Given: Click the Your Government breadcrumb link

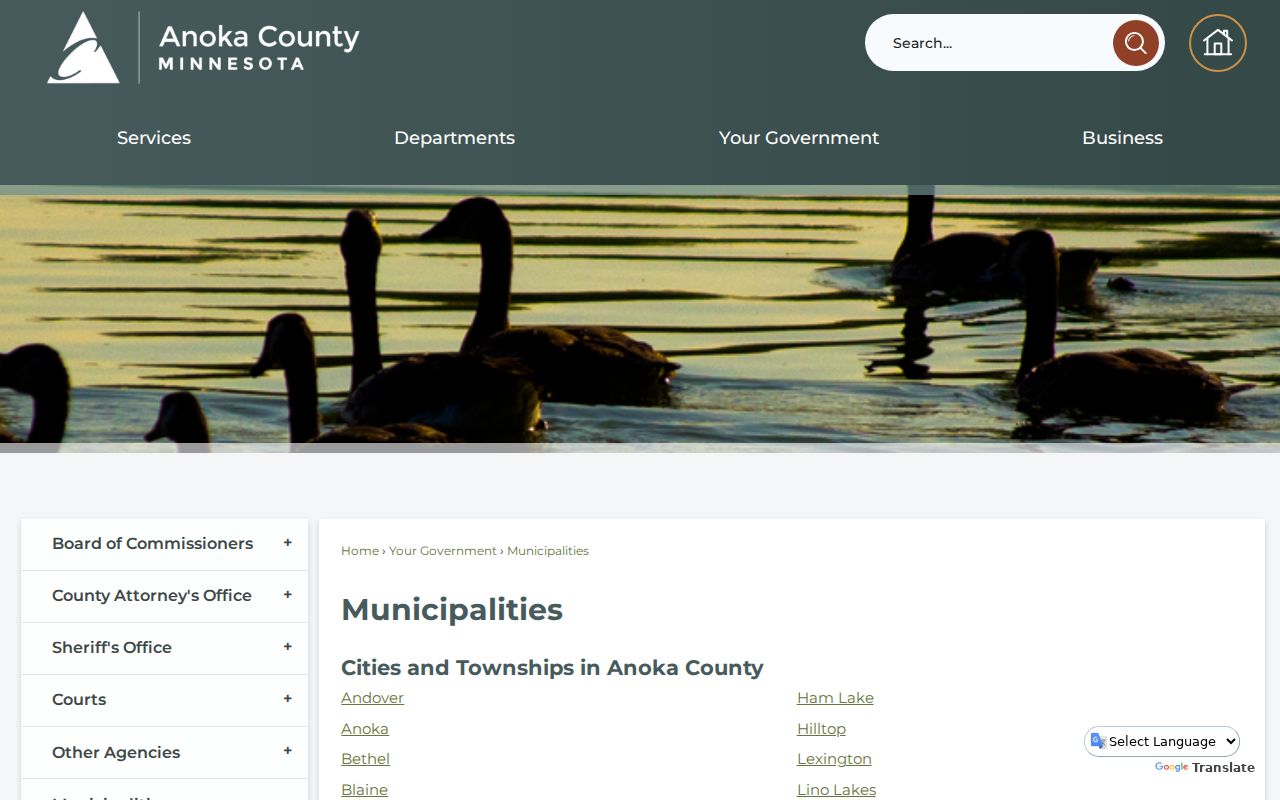Looking at the screenshot, I should click(x=443, y=551).
